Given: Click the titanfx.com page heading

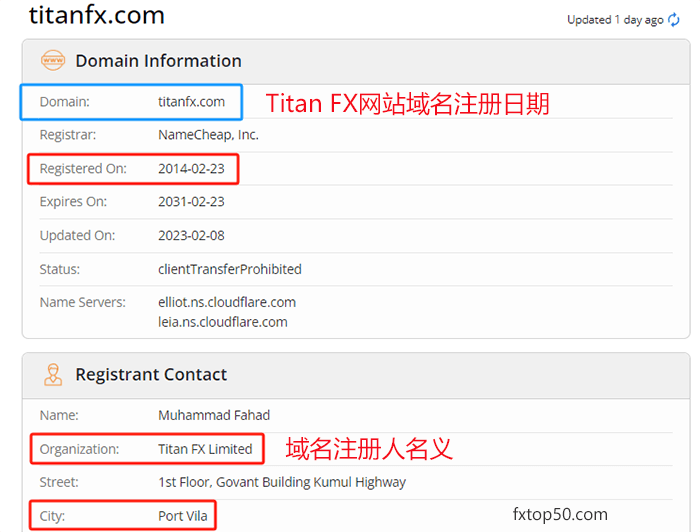Looking at the screenshot, I should pos(97,15).
